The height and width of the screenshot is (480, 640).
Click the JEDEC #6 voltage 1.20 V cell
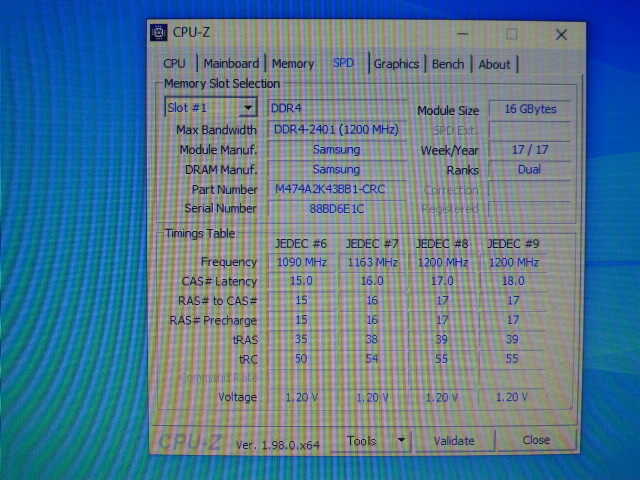point(302,397)
